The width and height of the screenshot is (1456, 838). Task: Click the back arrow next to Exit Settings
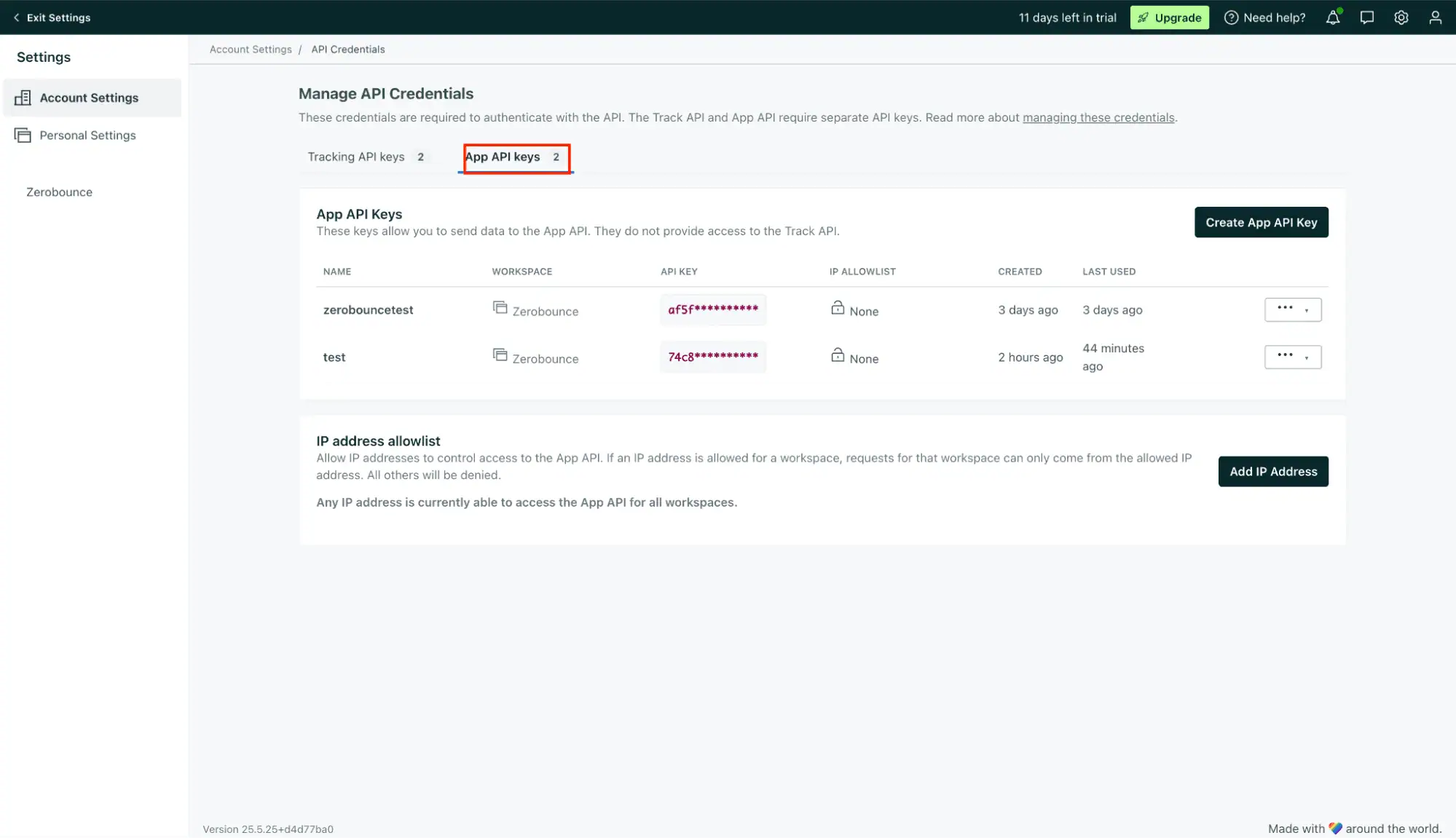click(x=15, y=17)
